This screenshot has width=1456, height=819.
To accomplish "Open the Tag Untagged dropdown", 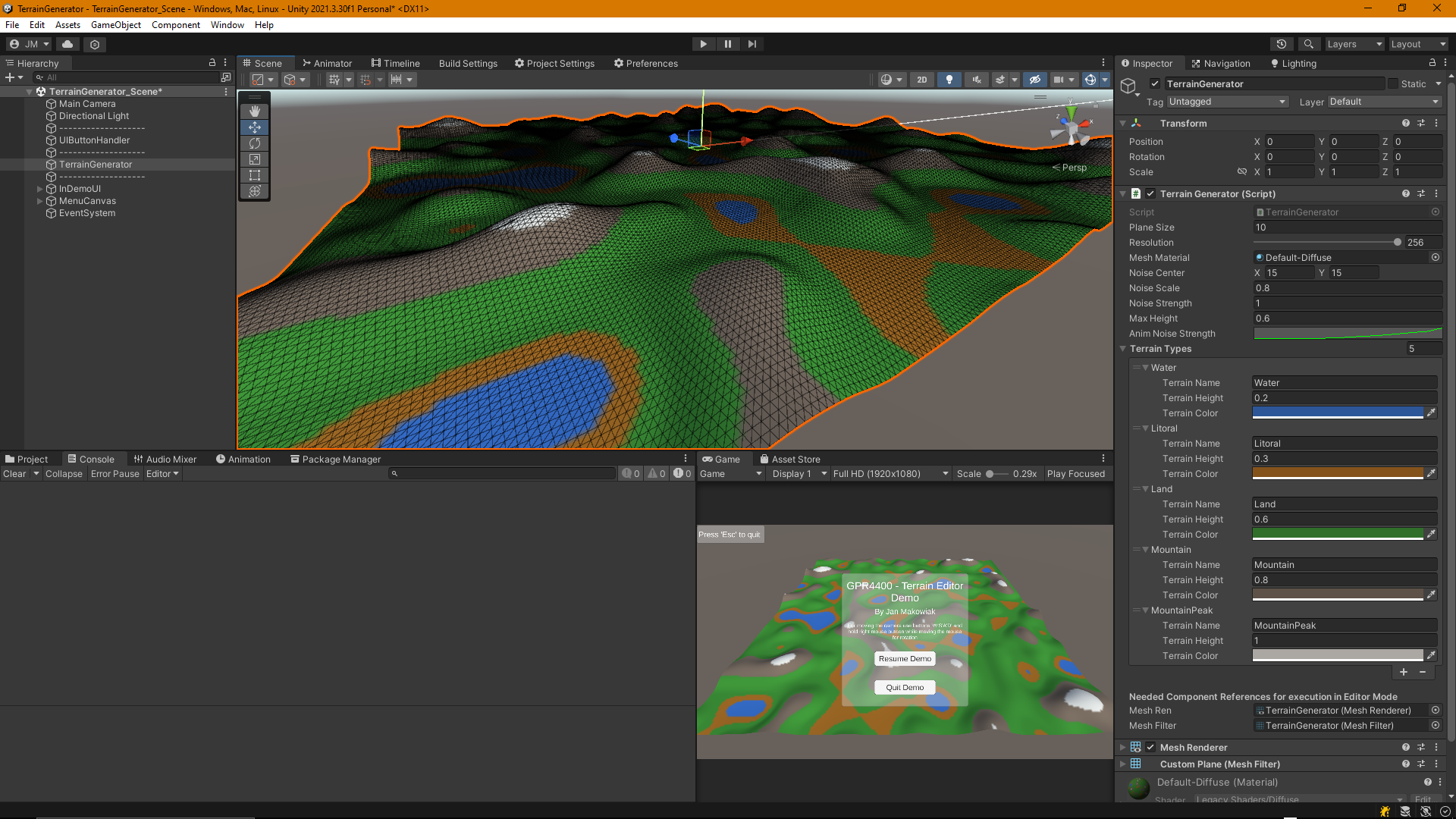I will [x=1227, y=102].
